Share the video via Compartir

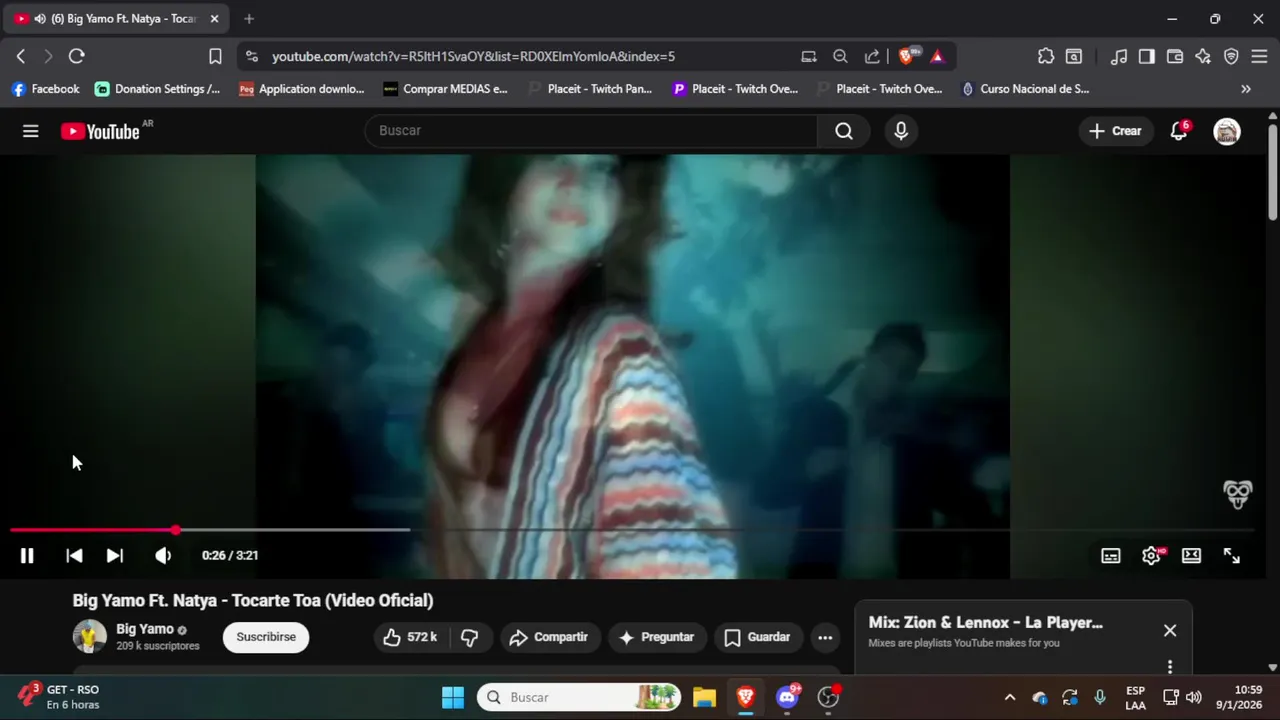[x=548, y=637]
